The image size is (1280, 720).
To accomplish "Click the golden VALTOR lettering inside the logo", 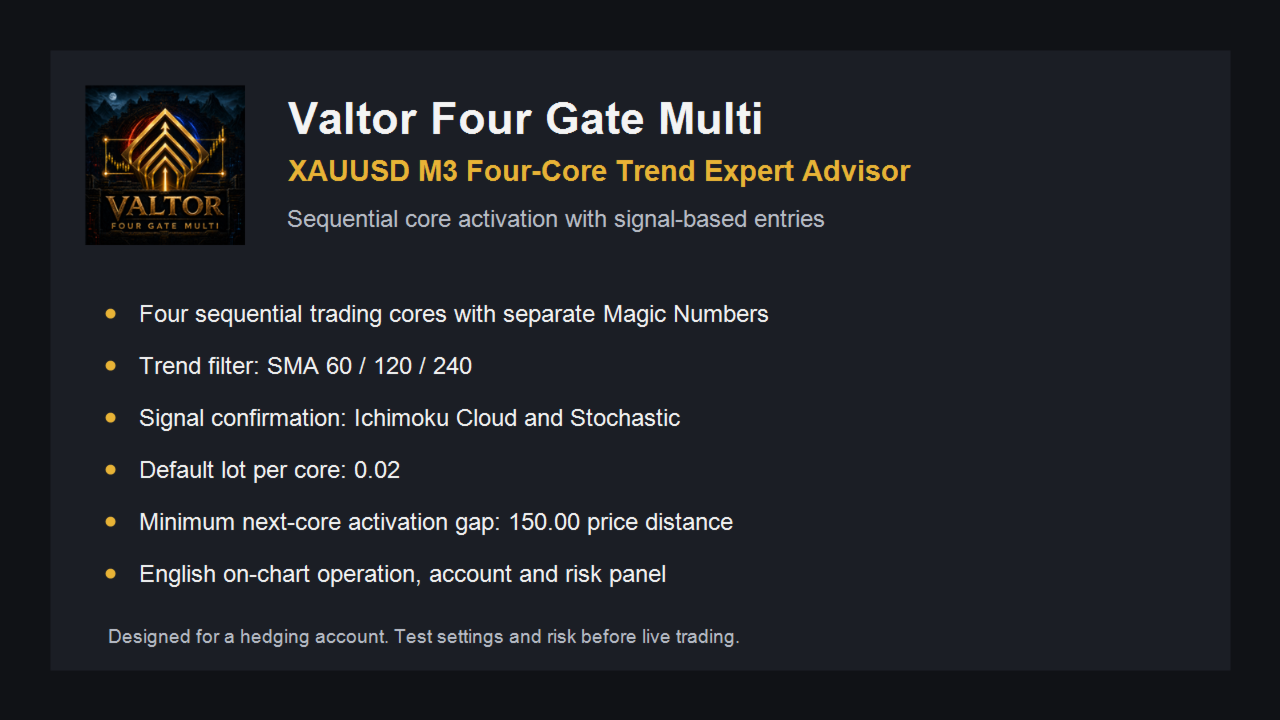I will 165,206.
